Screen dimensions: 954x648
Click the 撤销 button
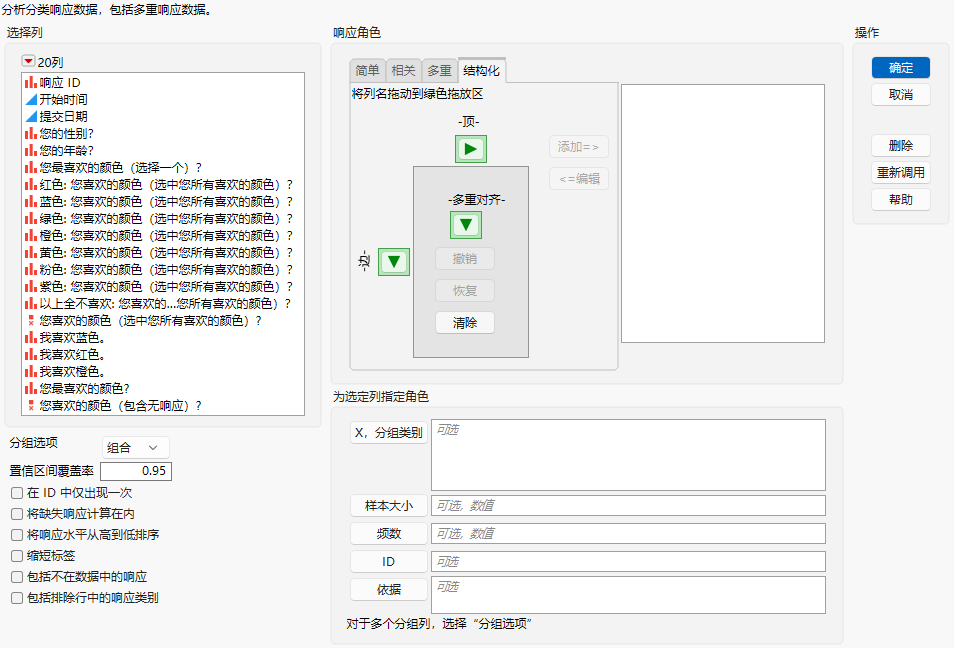point(465,259)
